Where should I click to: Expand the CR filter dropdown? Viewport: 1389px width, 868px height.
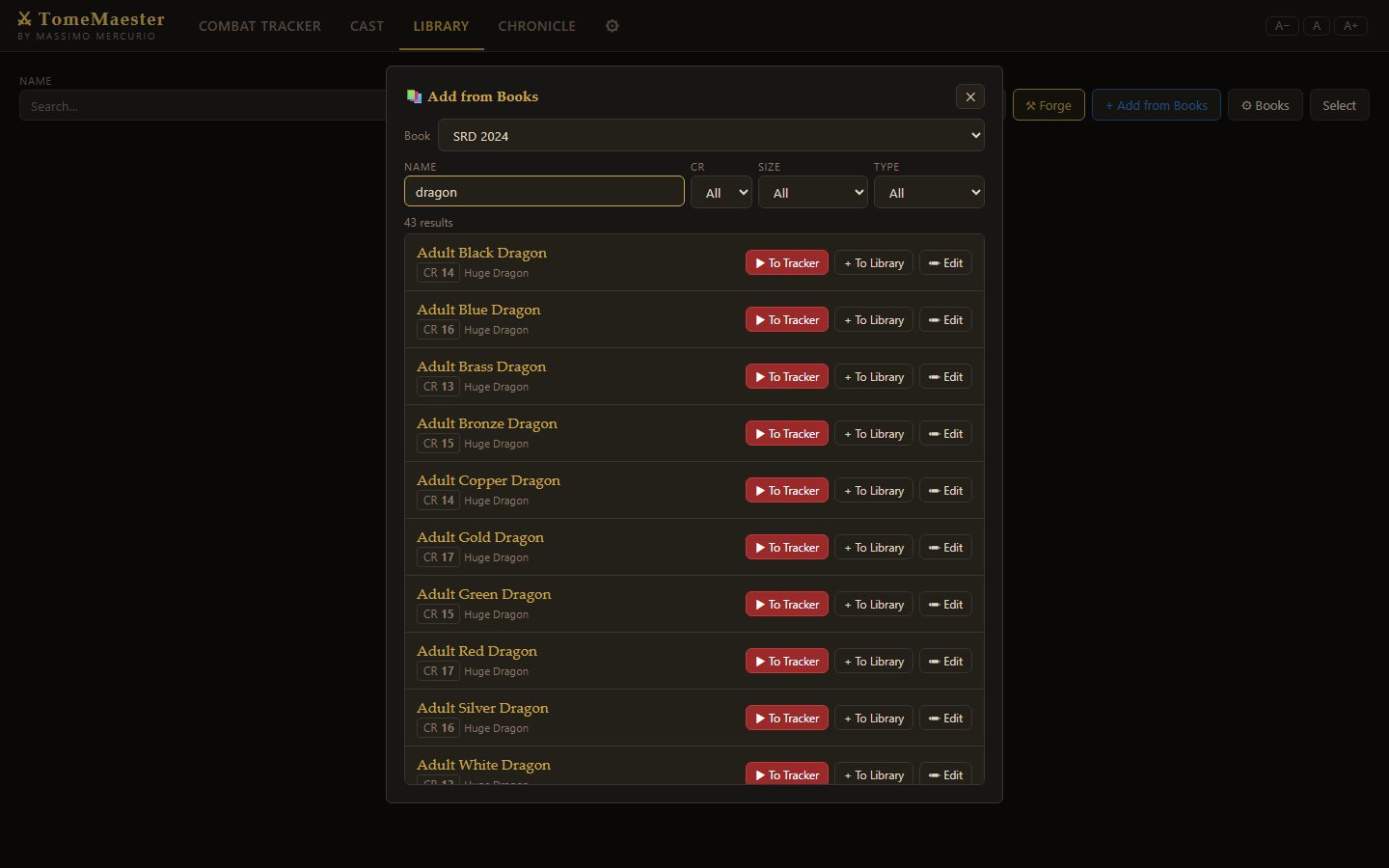click(722, 192)
